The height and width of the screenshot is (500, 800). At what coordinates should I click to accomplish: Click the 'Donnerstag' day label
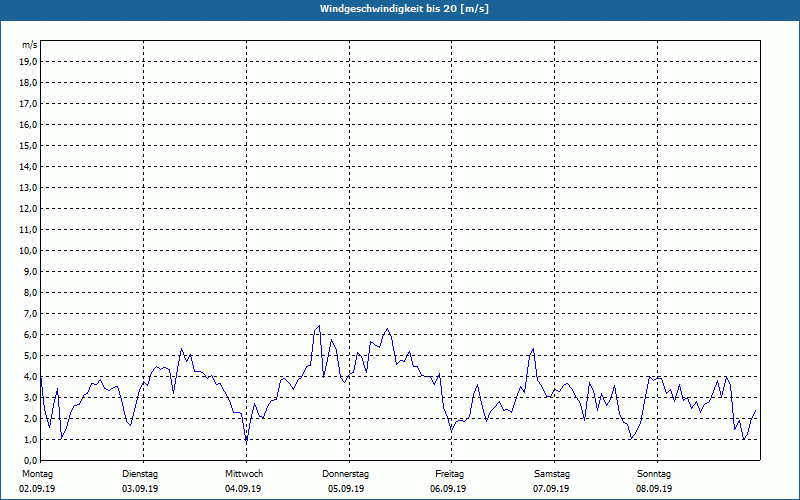click(x=345, y=474)
